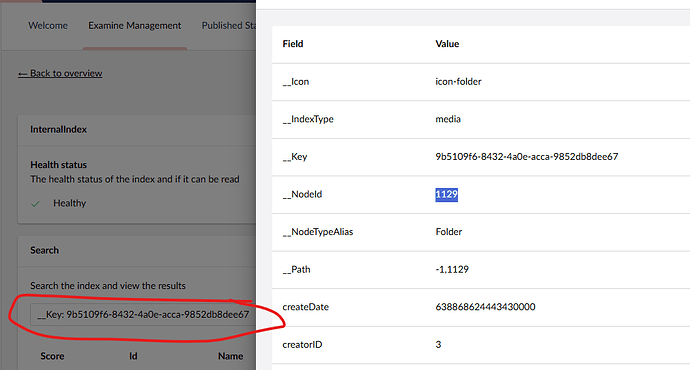Click the Field column header

tap(293, 44)
